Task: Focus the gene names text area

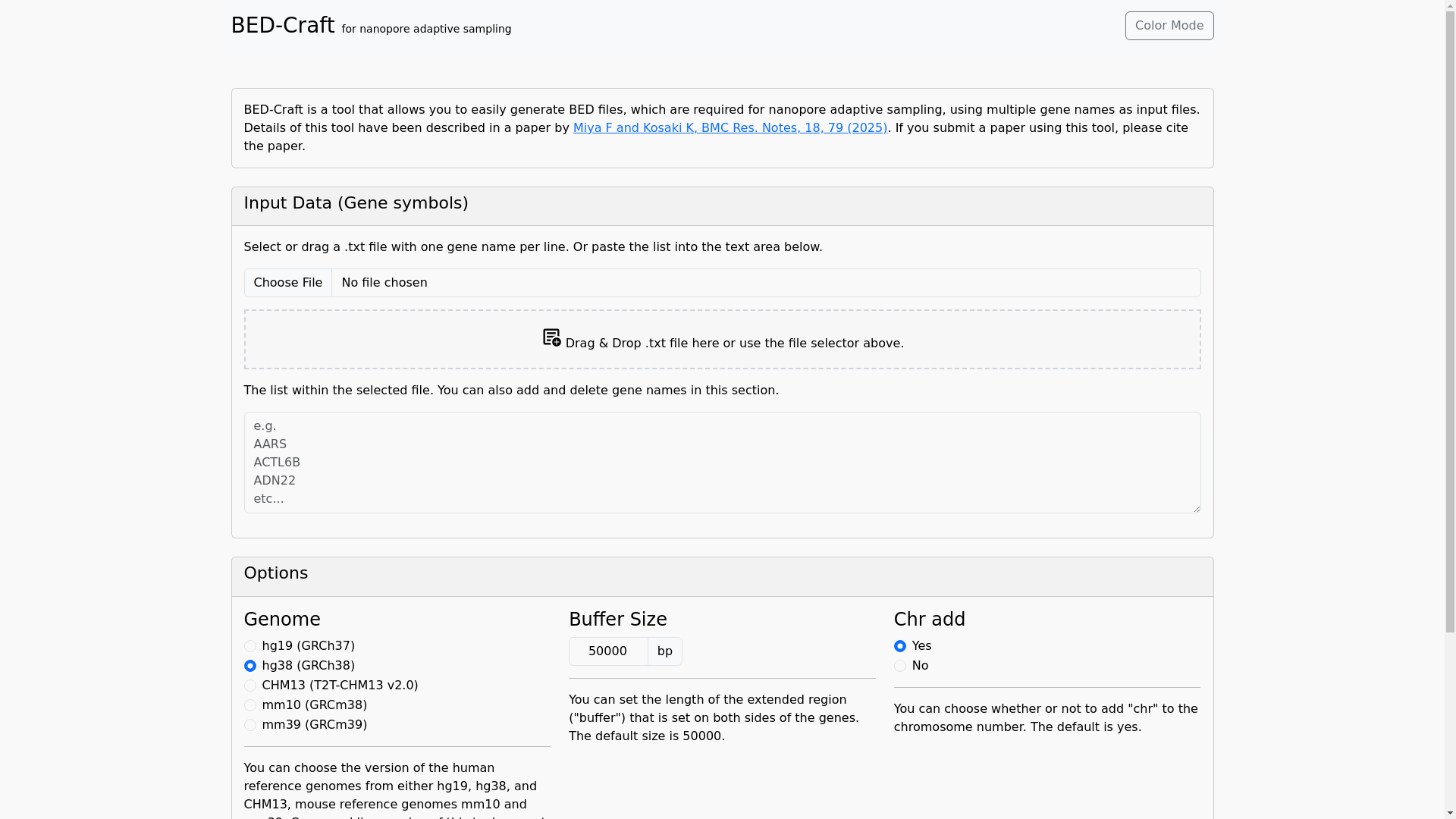Action: click(x=722, y=463)
